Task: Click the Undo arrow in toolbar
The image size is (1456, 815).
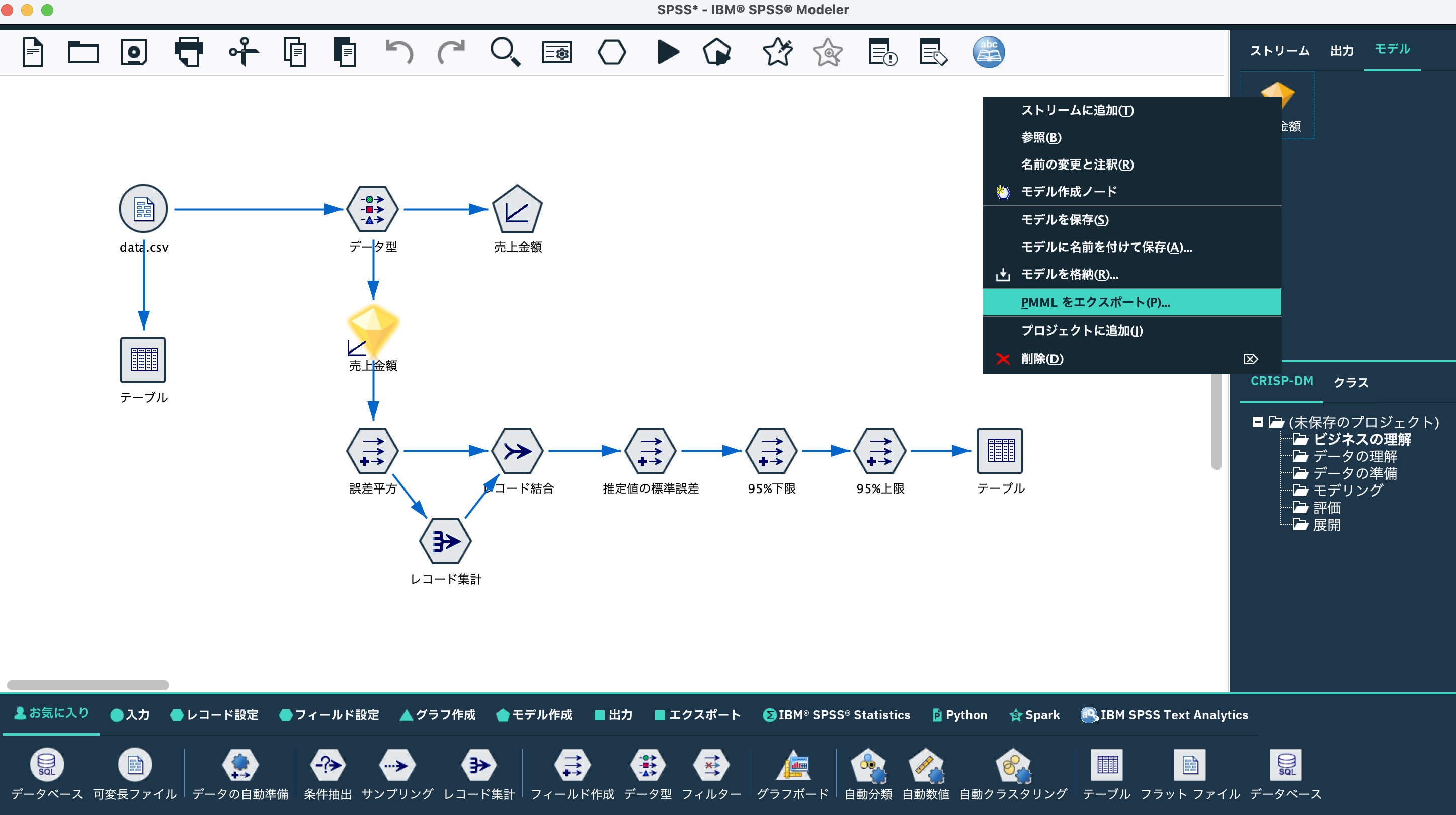Action: [x=399, y=52]
